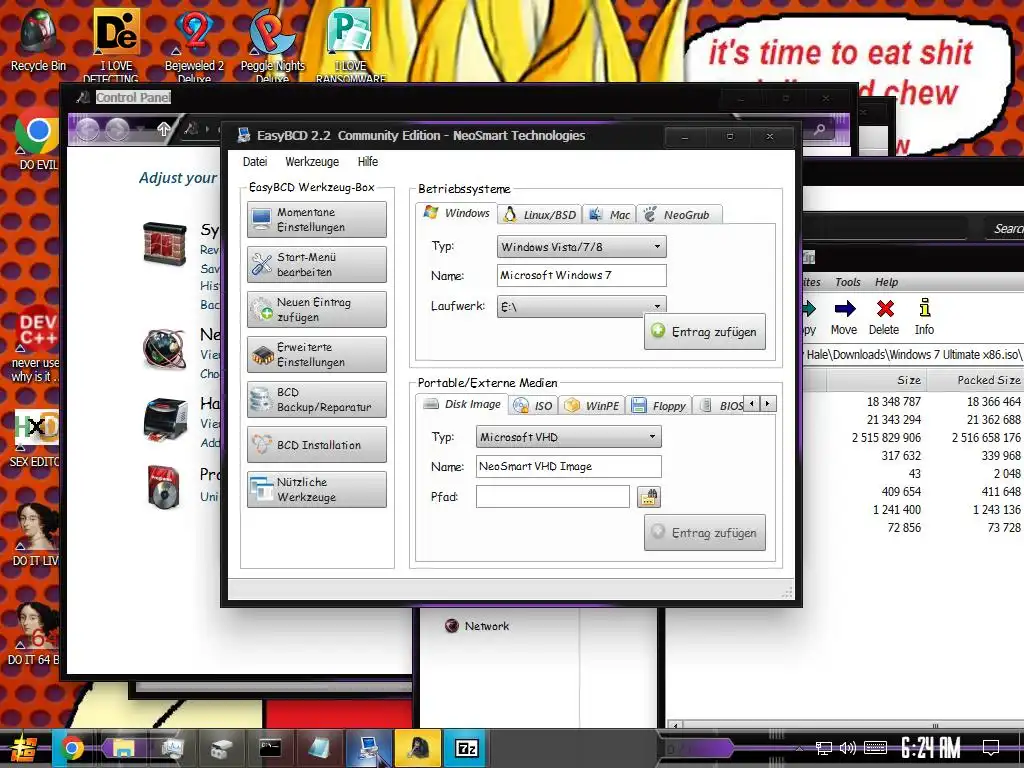Click the command prompt taskbar icon
Viewport: 1024px width, 768px height.
(270, 748)
